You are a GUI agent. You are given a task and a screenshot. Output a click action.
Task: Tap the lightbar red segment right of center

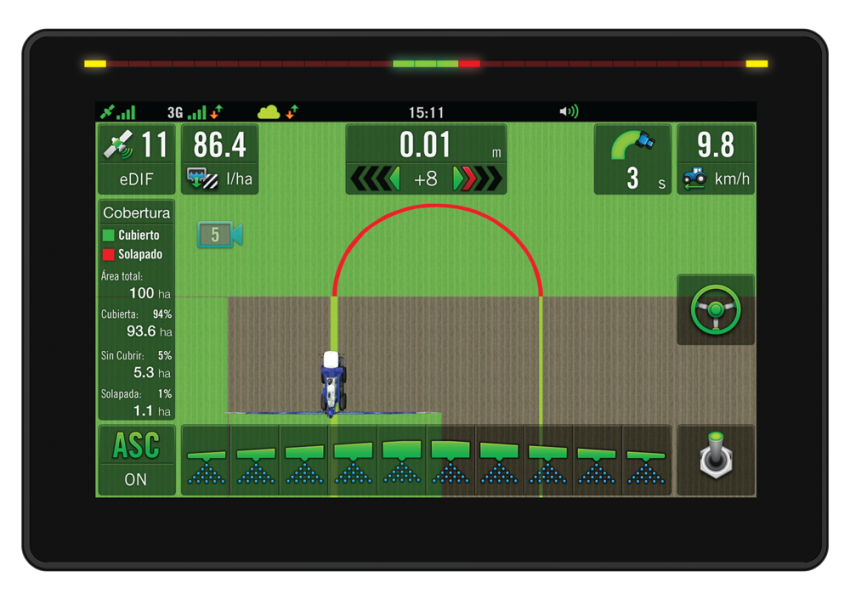[x=469, y=64]
